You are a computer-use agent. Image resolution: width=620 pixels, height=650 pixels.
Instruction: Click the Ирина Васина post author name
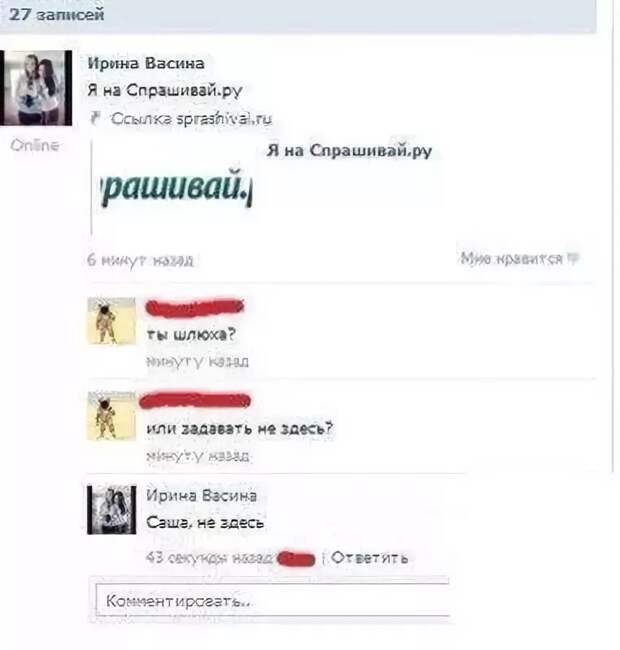point(146,63)
